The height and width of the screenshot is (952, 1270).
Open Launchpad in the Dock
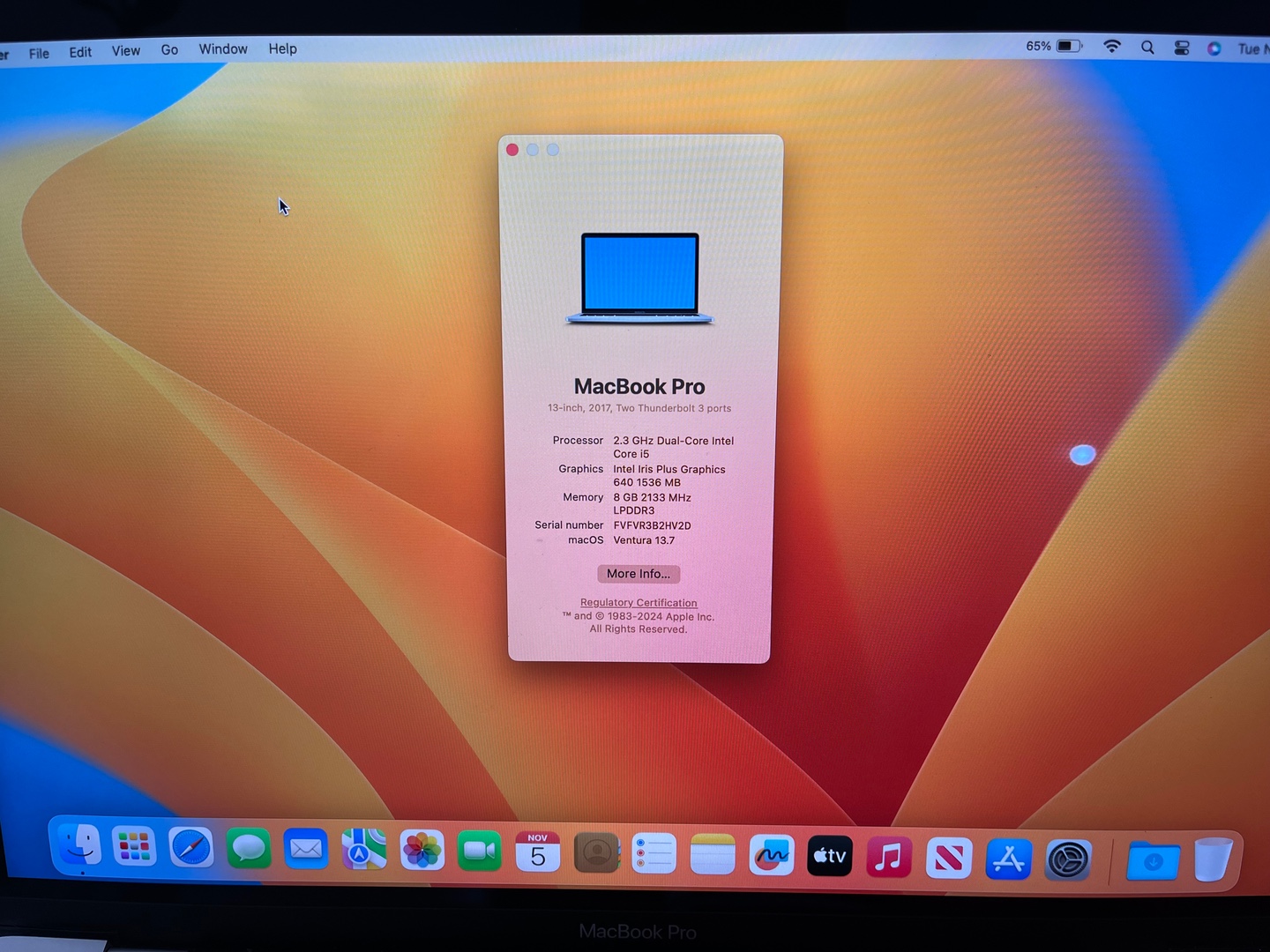[134, 848]
